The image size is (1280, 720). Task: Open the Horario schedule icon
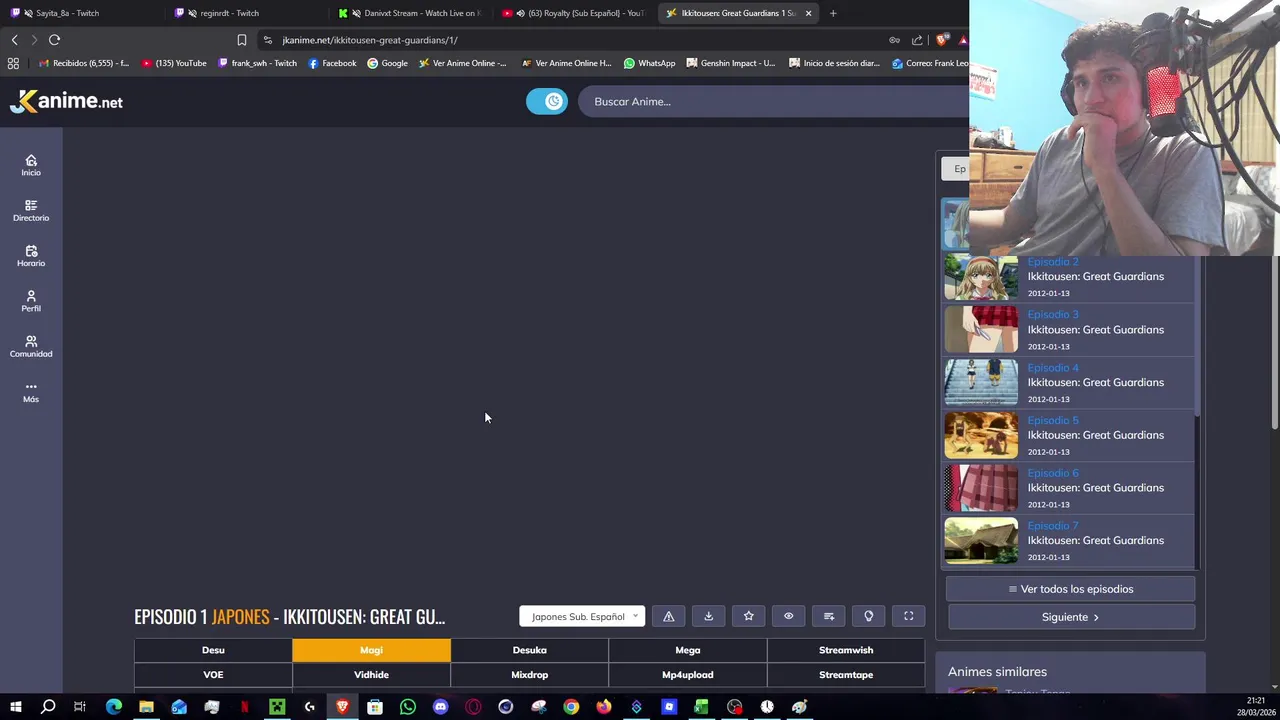(31, 256)
